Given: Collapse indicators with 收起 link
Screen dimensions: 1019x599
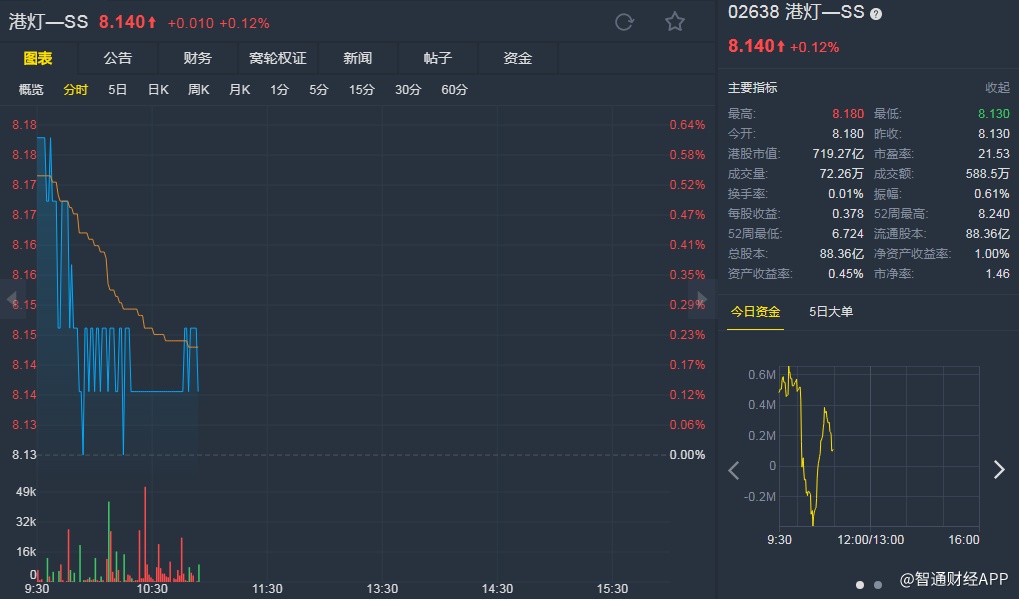Looking at the screenshot, I should tap(997, 88).
